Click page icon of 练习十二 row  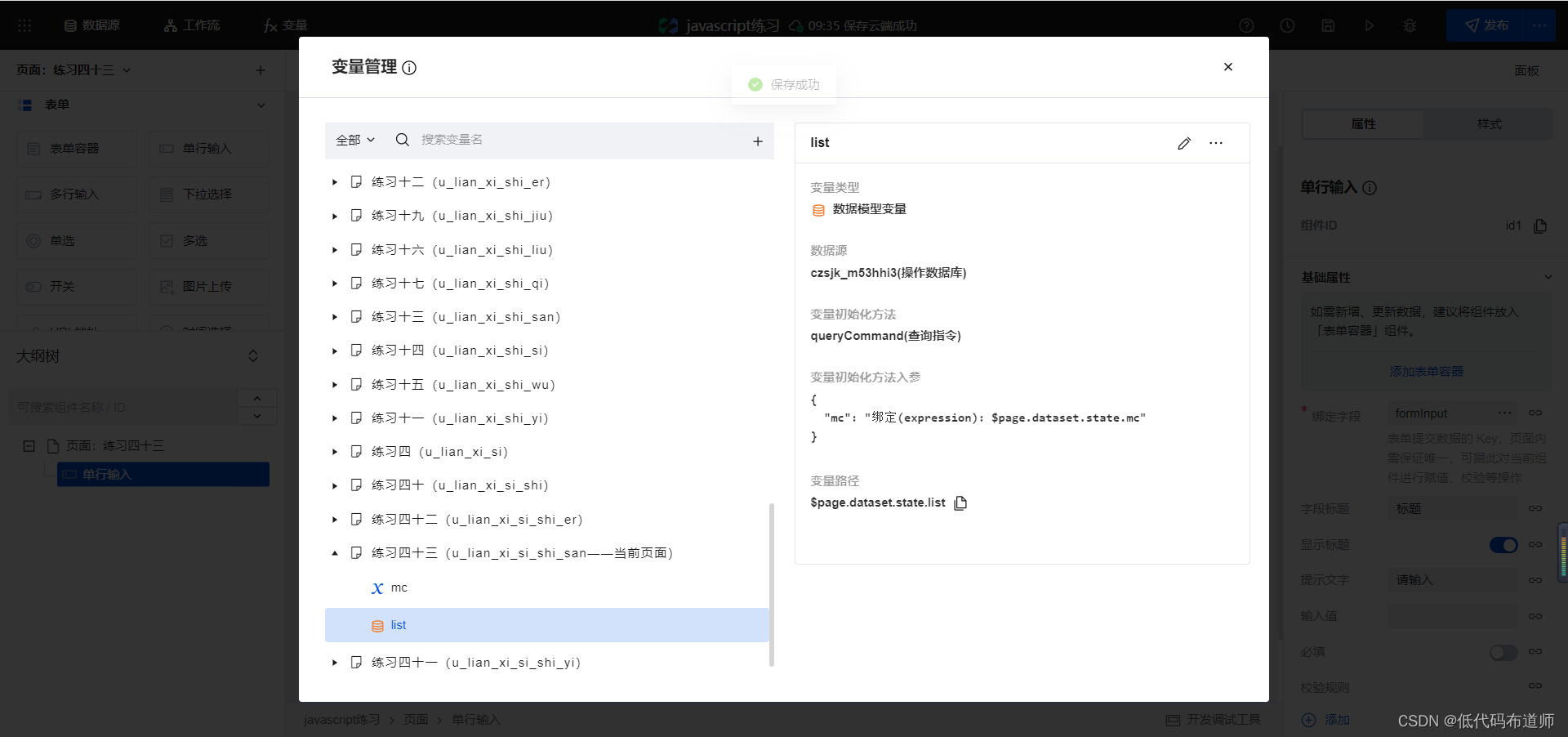[x=356, y=182]
